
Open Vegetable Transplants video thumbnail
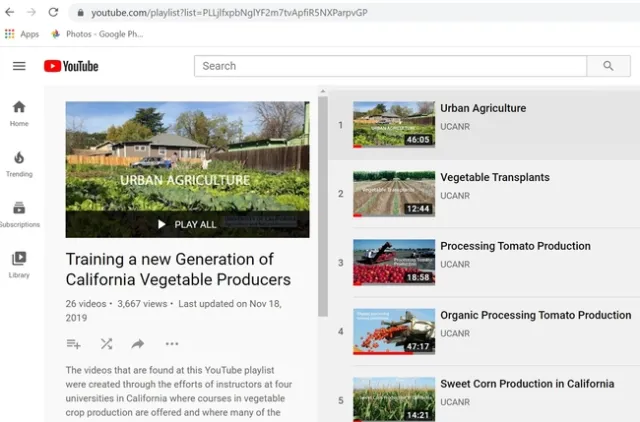click(393, 194)
